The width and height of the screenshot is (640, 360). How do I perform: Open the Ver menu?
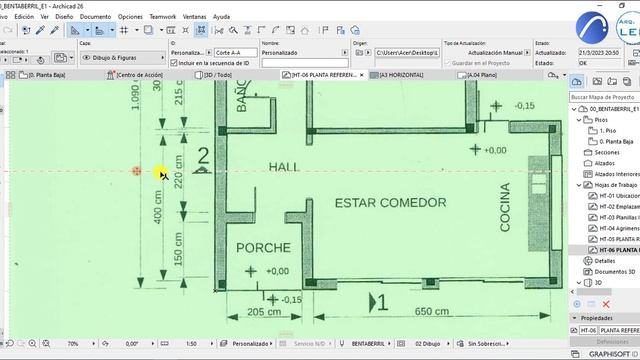click(44, 17)
